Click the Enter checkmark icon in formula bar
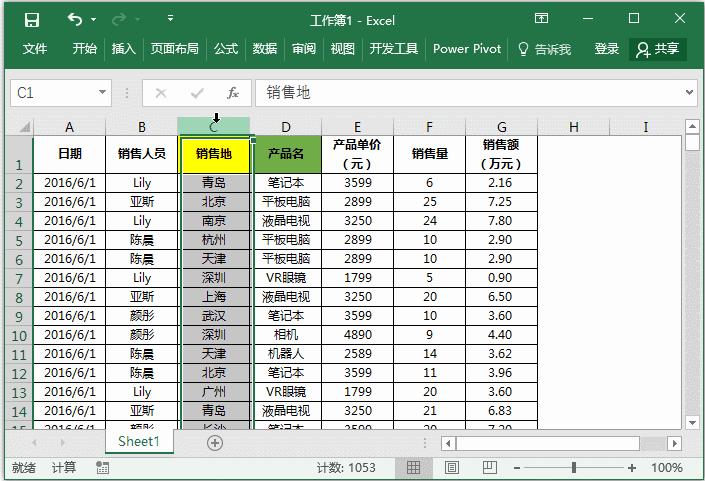This screenshot has width=705, height=481. click(197, 93)
